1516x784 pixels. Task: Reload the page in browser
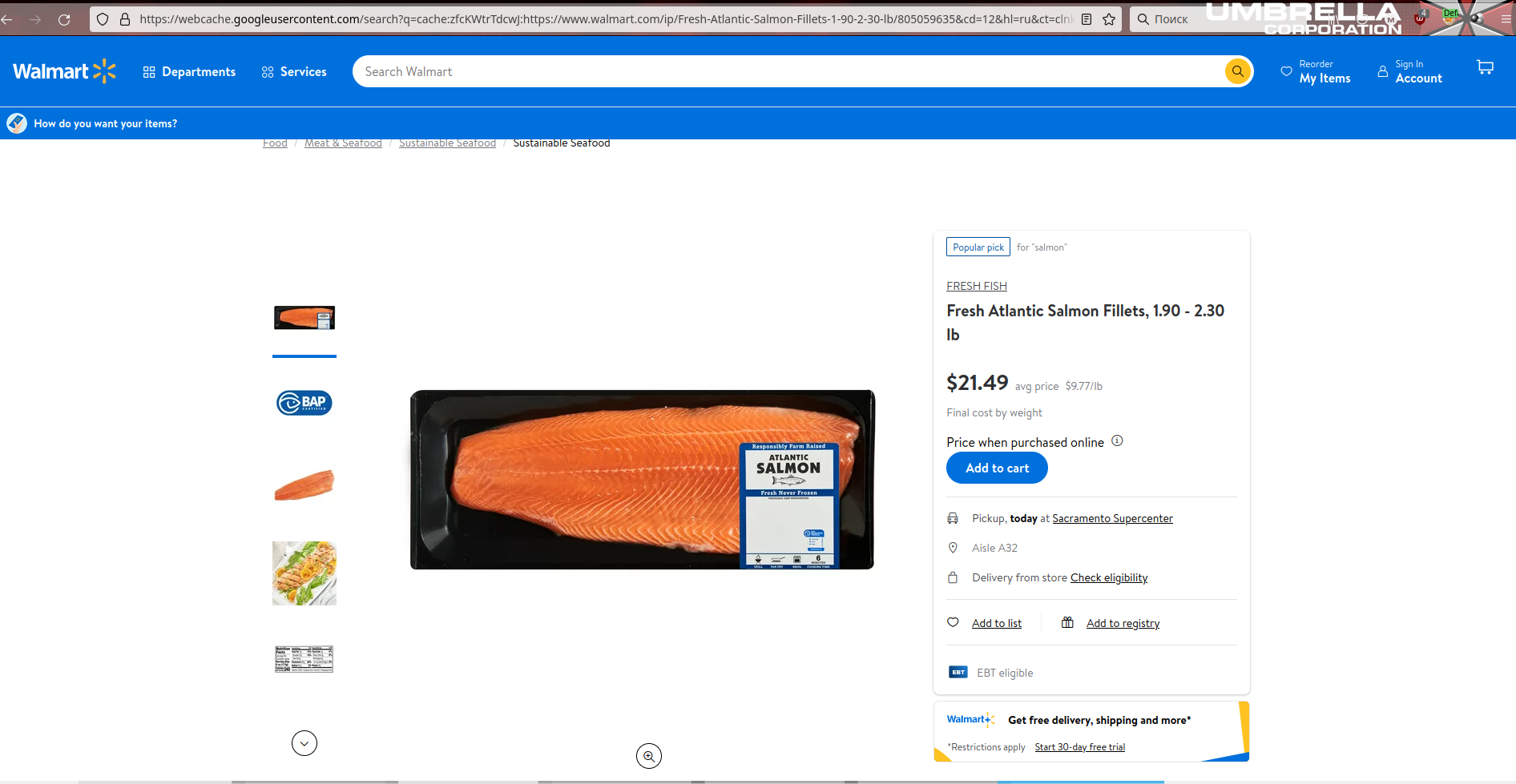click(64, 19)
